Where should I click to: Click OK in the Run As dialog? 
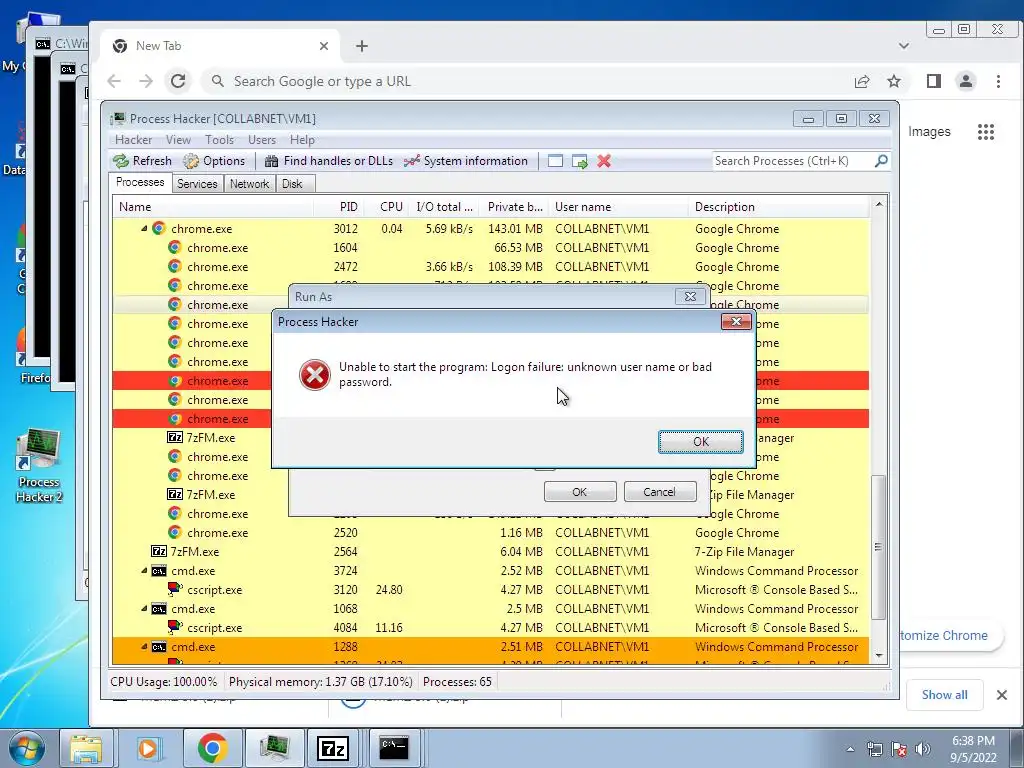580,492
